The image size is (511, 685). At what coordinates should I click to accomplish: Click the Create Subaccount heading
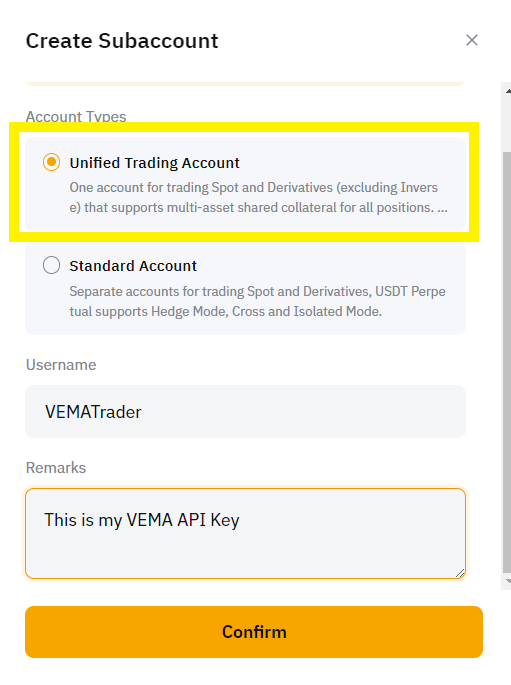click(x=122, y=41)
